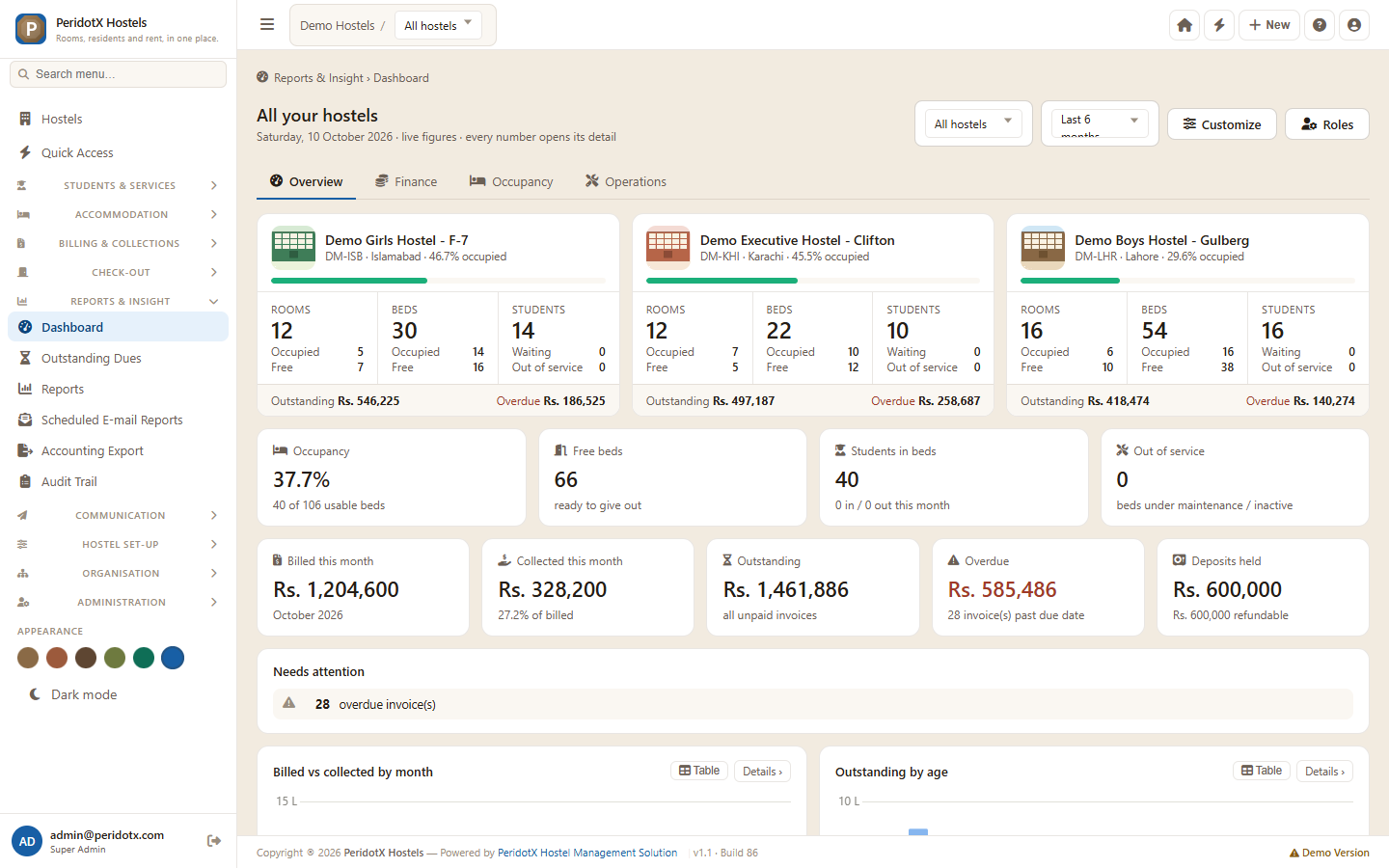This screenshot has width=1389, height=868.
Task: Open Hostels in the sidebar
Action: click(118, 119)
